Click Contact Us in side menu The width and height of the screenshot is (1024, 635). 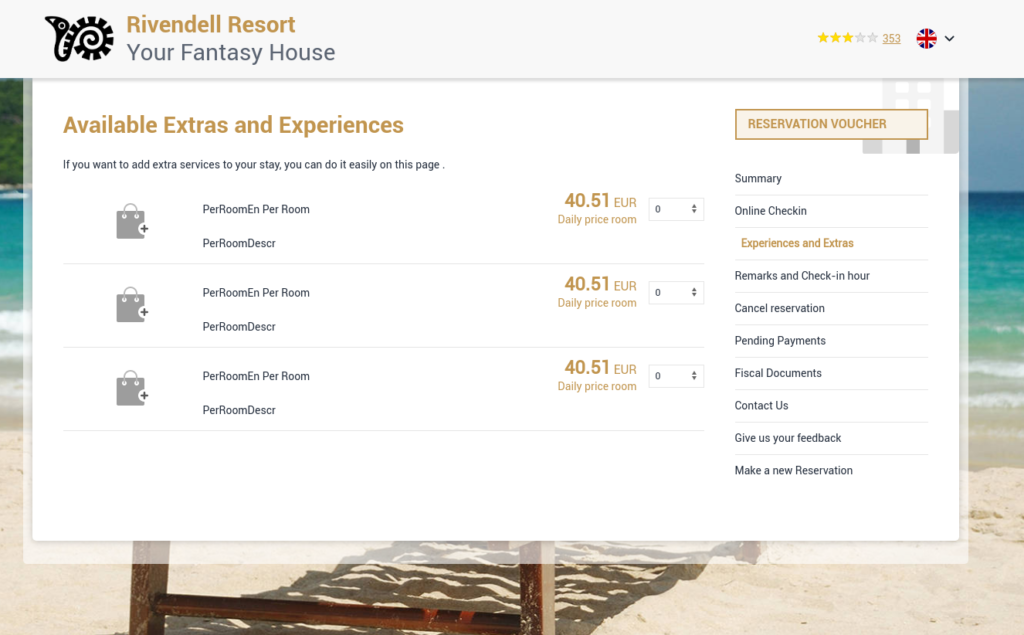coord(761,406)
